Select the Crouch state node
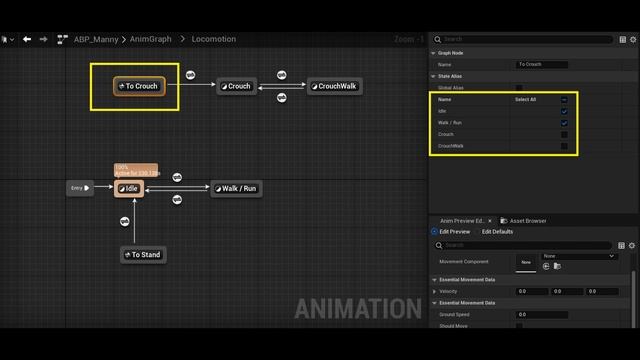This screenshot has height=360, width=640. click(x=236, y=86)
